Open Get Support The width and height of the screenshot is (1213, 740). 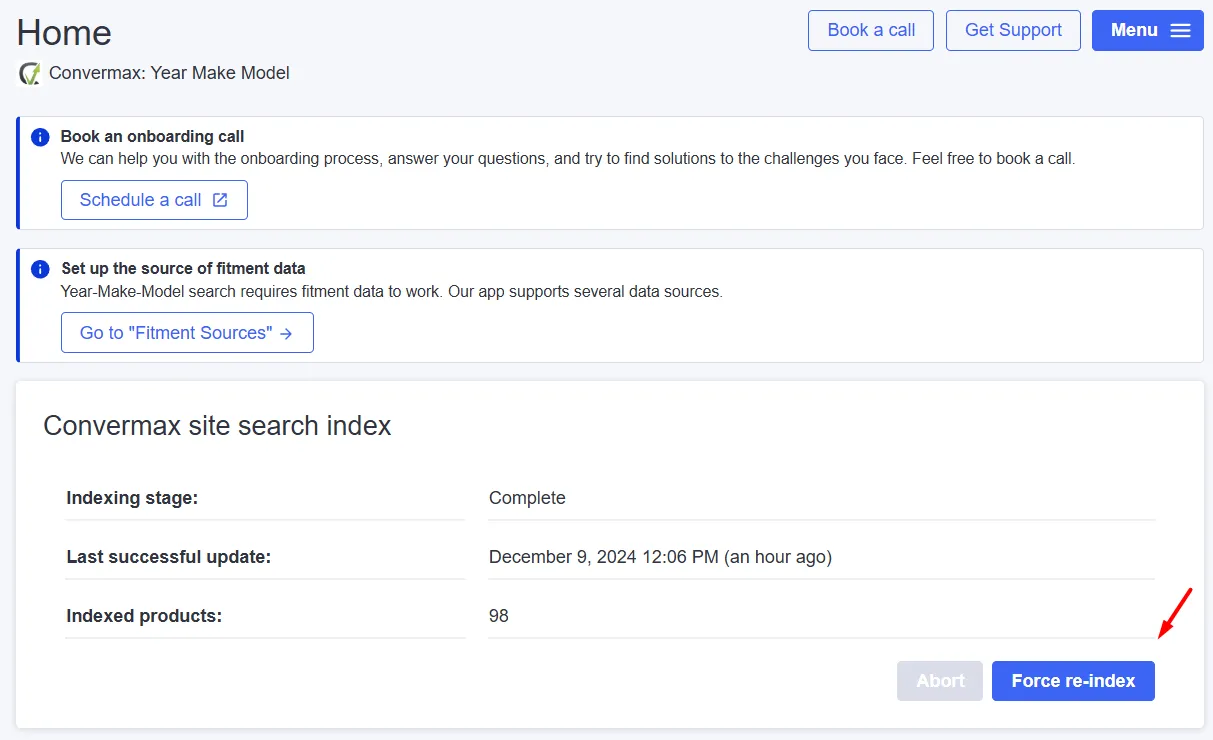[x=1013, y=30]
